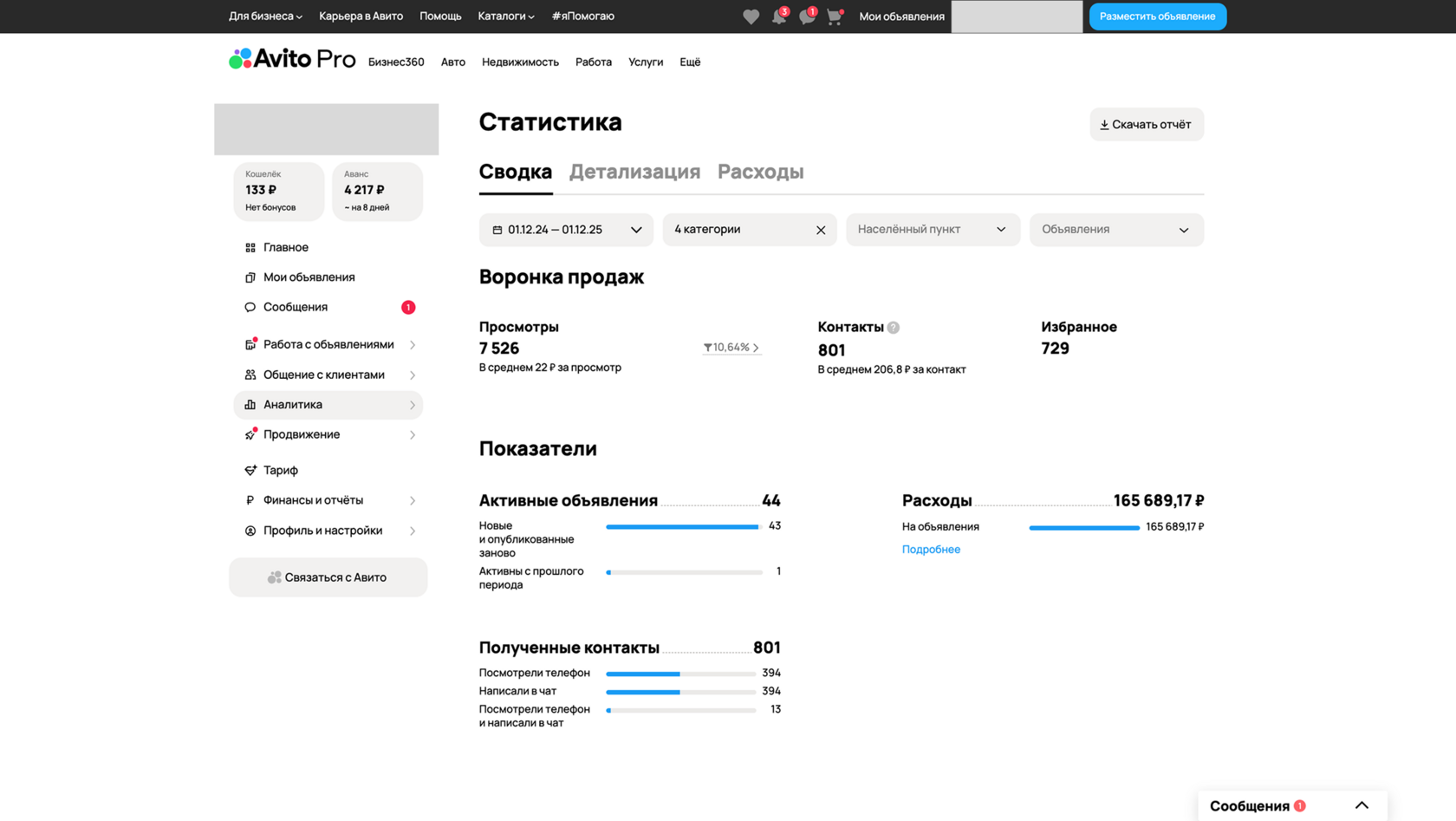Open Бизнес360 navigation item
This screenshot has height=821, width=1456.
pos(396,62)
